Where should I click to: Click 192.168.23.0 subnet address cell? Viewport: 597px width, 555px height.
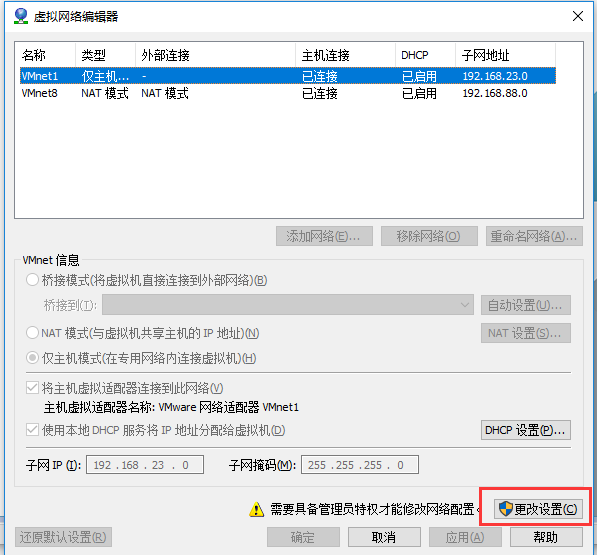[x=495, y=76]
